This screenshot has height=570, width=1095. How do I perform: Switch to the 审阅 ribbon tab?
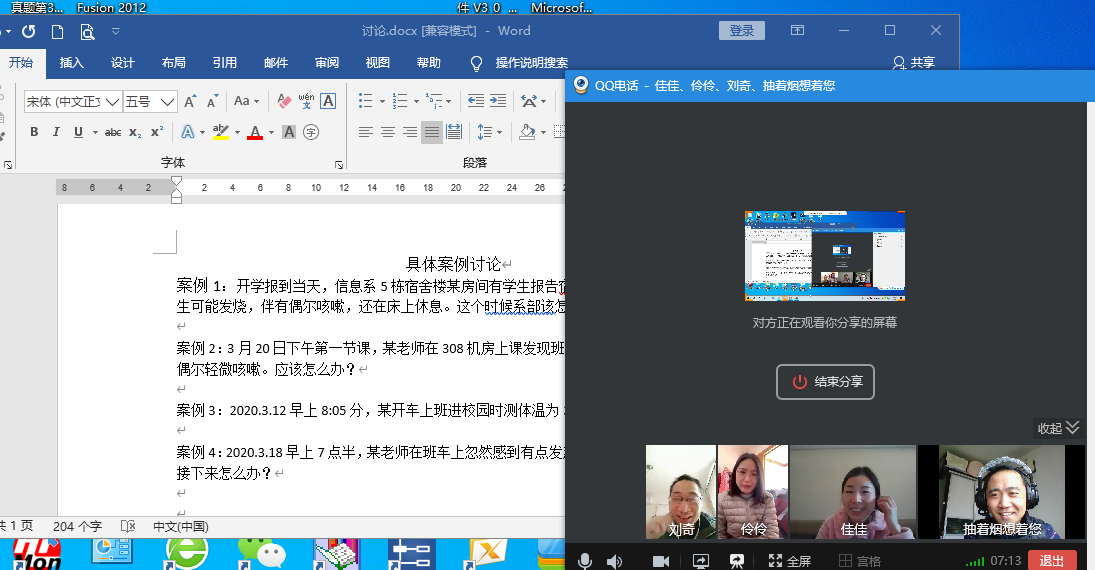tap(327, 63)
